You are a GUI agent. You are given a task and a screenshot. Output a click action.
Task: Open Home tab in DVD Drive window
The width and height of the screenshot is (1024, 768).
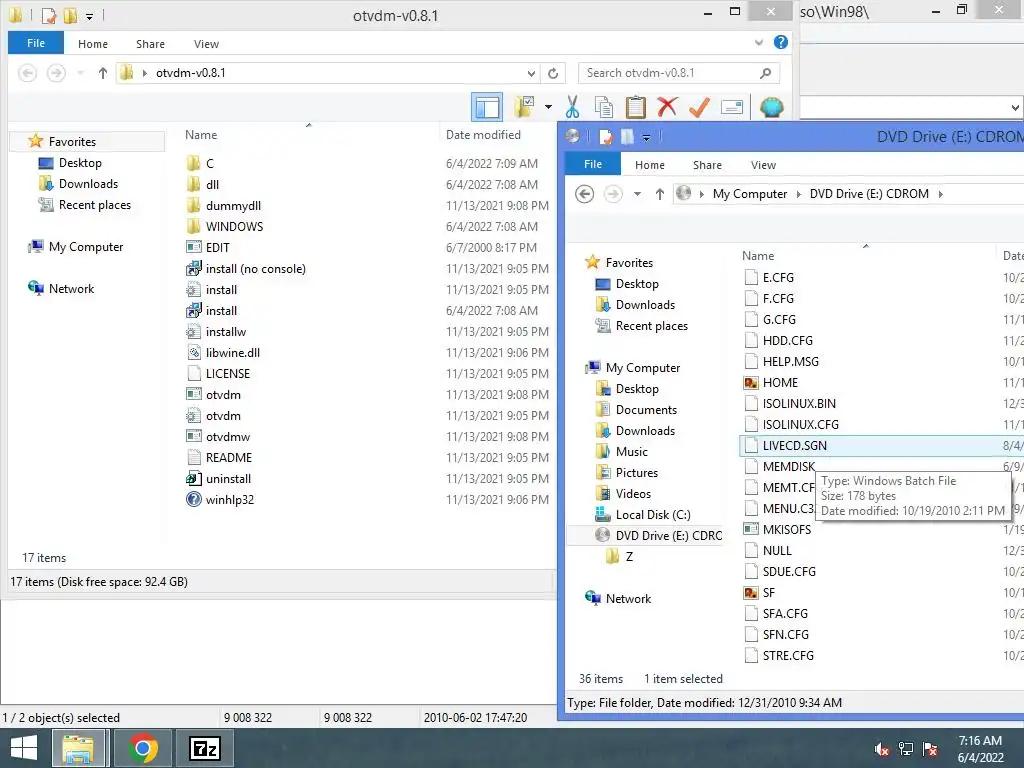tap(650, 165)
